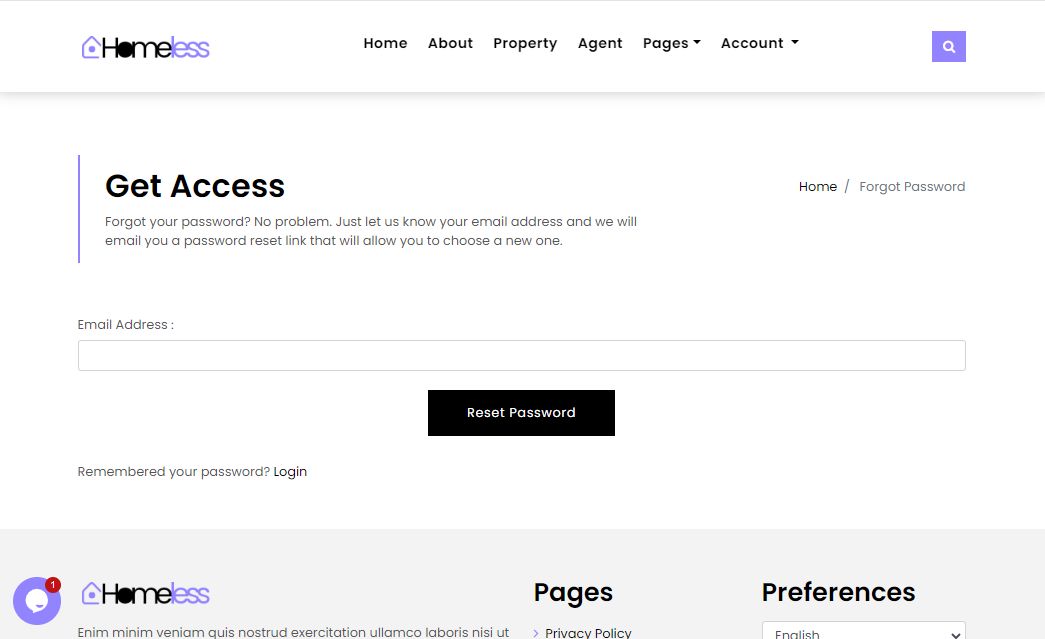Click the red notification badge on chat
1045x639 pixels.
point(53,585)
